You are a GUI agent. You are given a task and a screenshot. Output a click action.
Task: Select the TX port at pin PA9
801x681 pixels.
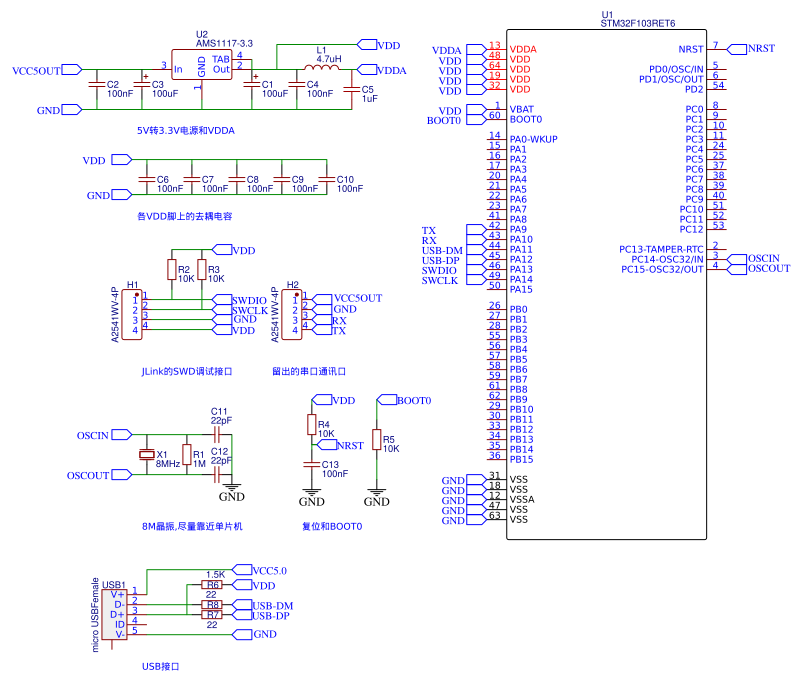(x=477, y=229)
